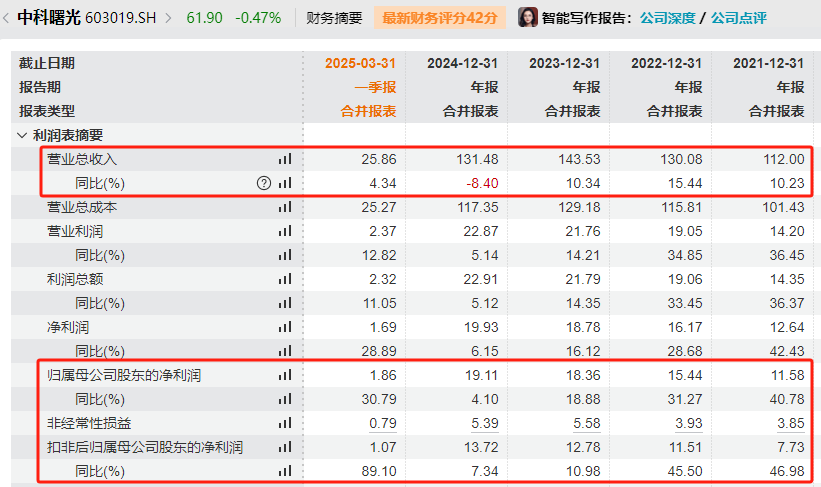Go to next stock with right arrow

[x=169, y=18]
